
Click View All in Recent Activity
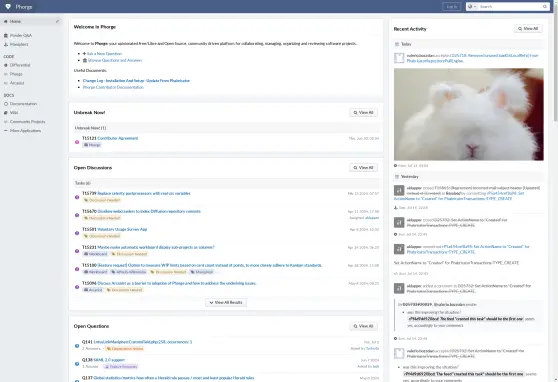(528, 28)
